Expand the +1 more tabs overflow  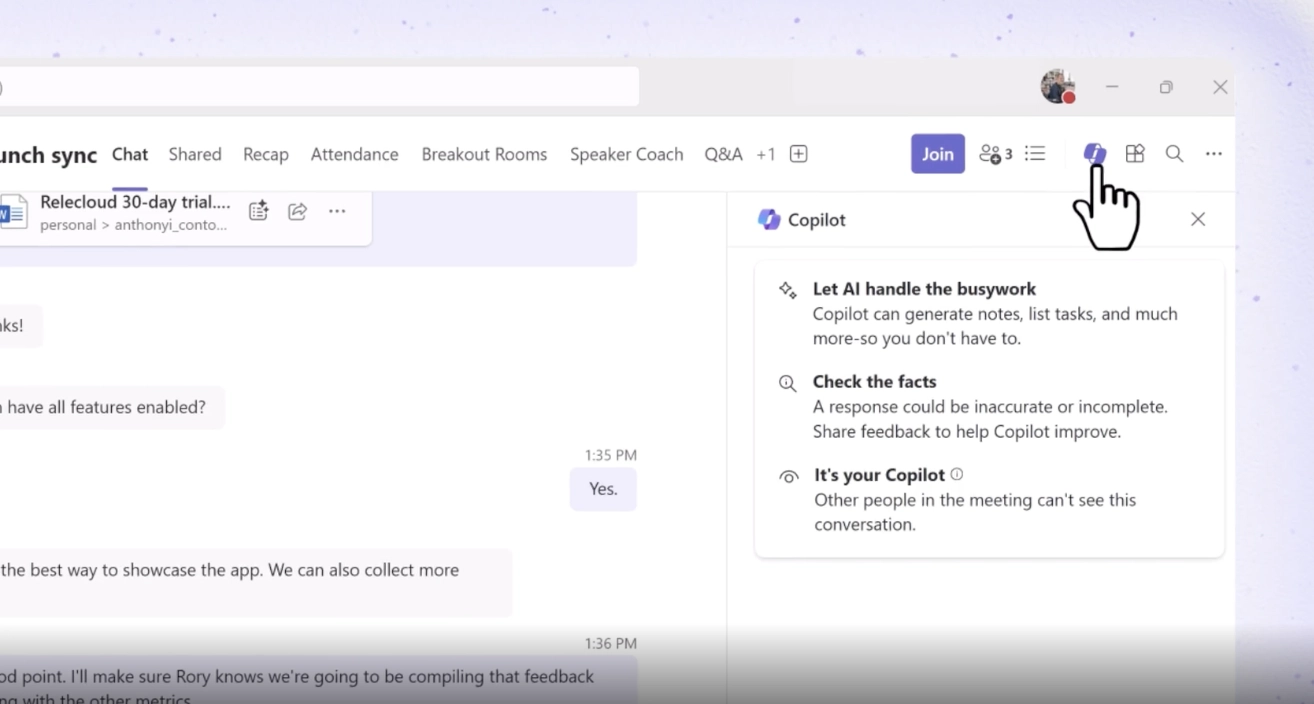pyautogui.click(x=766, y=154)
